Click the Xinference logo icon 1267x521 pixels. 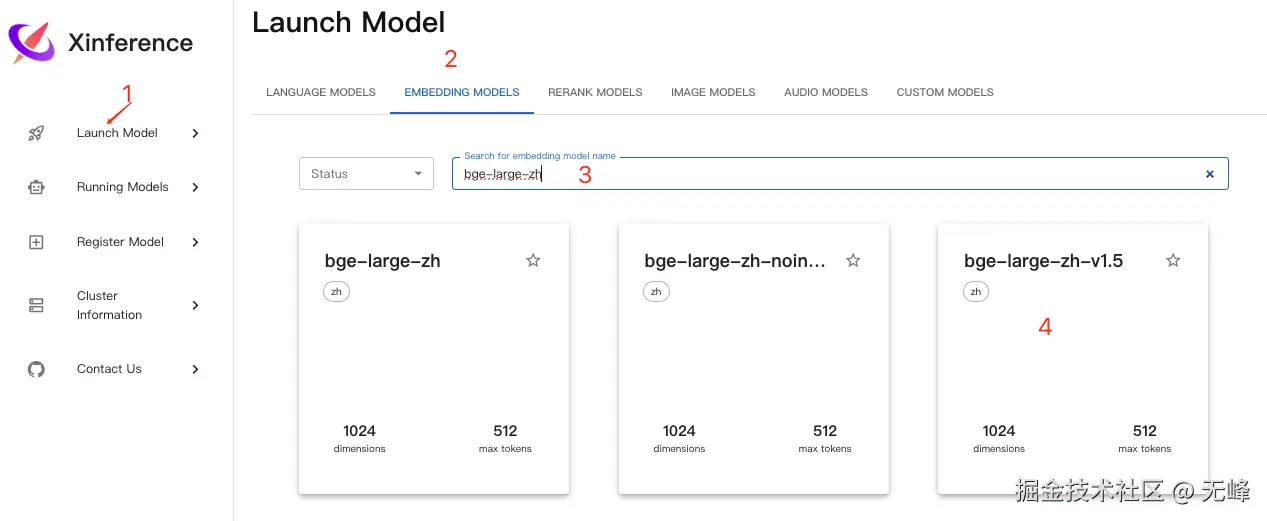point(31,43)
